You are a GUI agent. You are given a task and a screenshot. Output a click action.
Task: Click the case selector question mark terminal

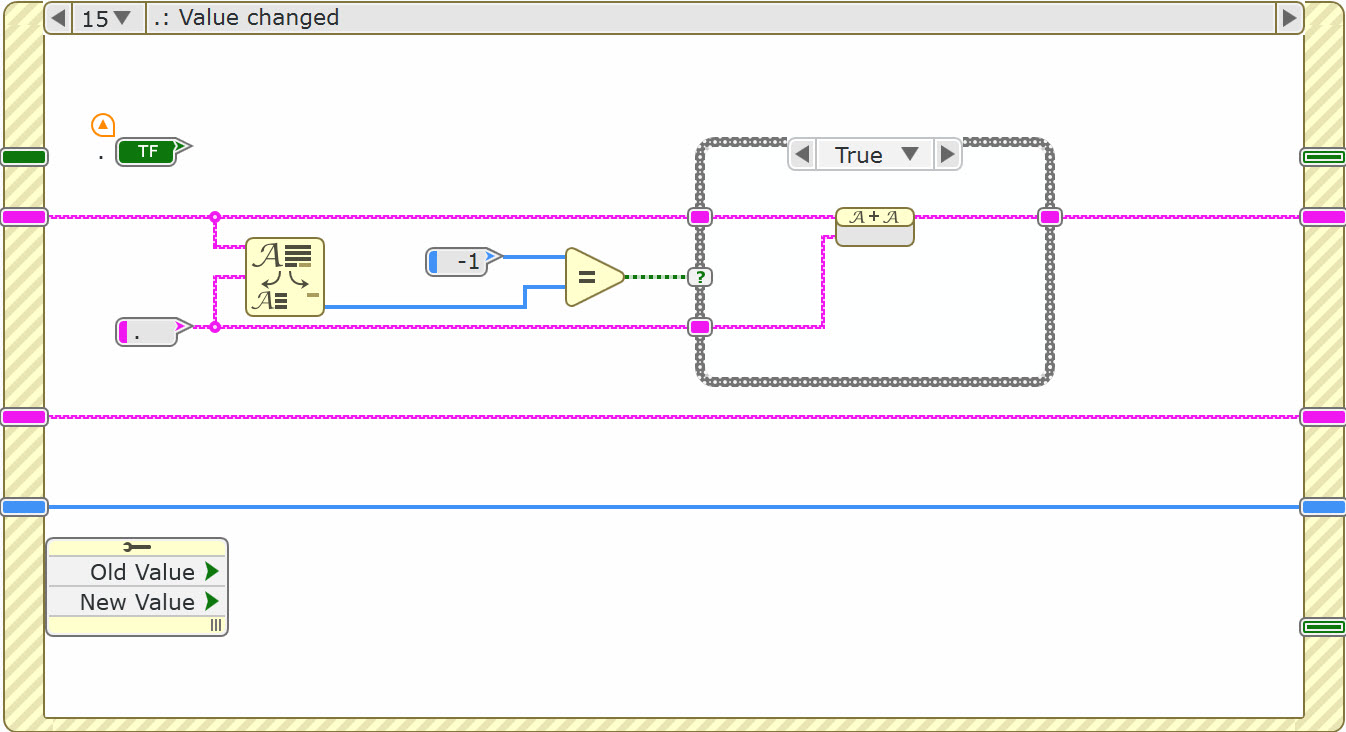pyautogui.click(x=701, y=276)
